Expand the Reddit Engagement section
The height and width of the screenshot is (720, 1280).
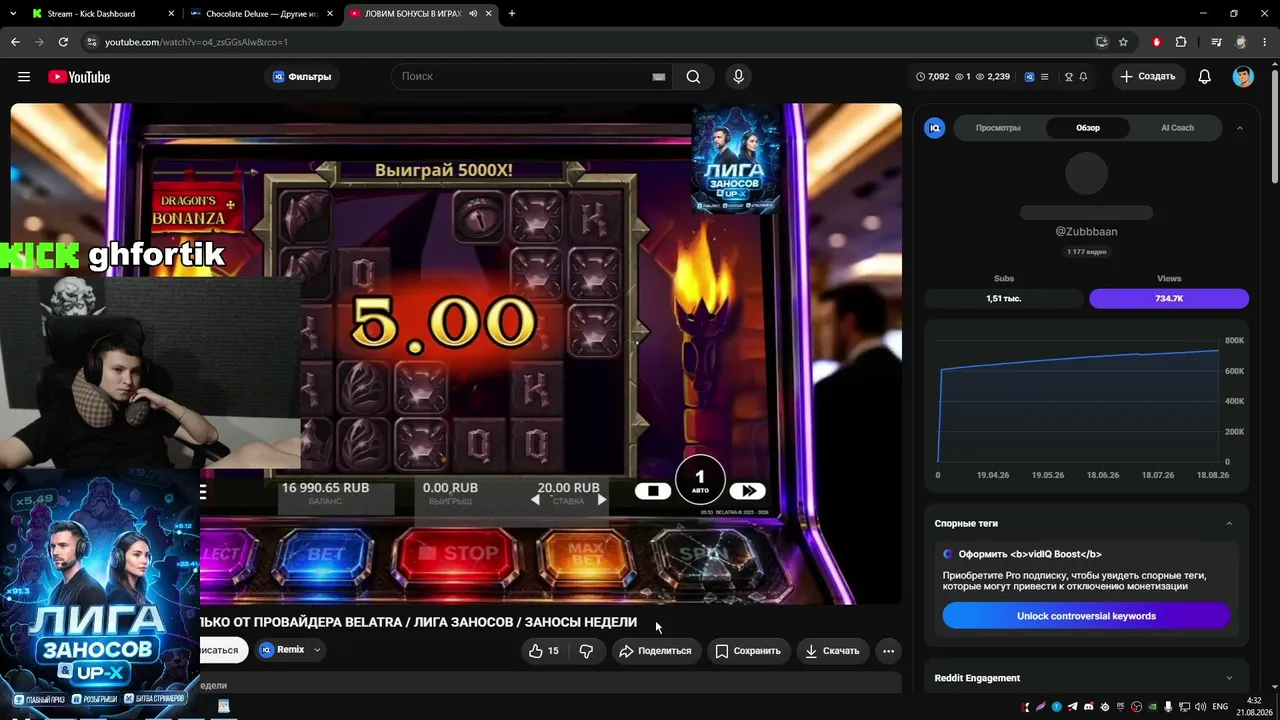[x=1229, y=678]
